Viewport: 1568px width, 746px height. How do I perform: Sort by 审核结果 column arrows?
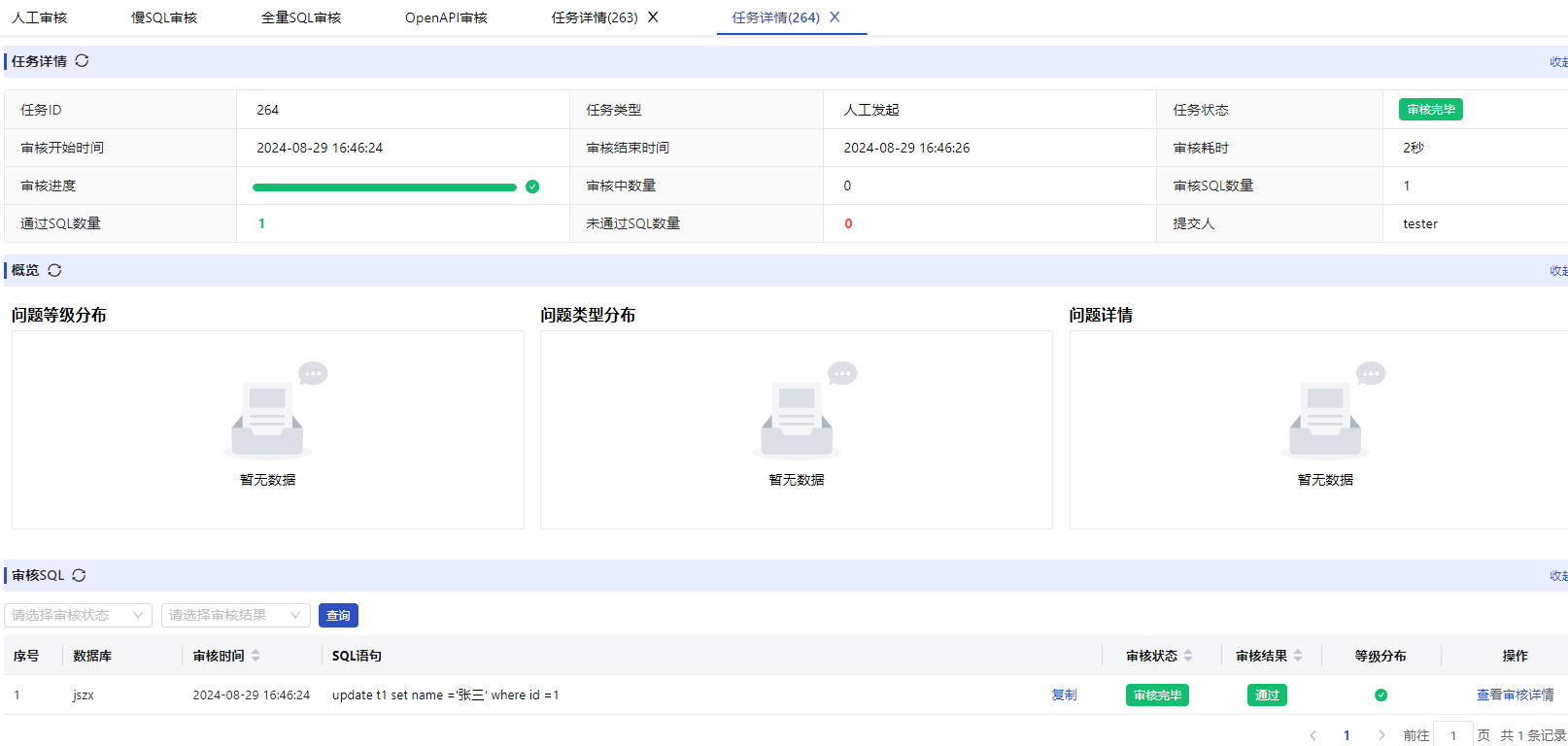click(1298, 656)
